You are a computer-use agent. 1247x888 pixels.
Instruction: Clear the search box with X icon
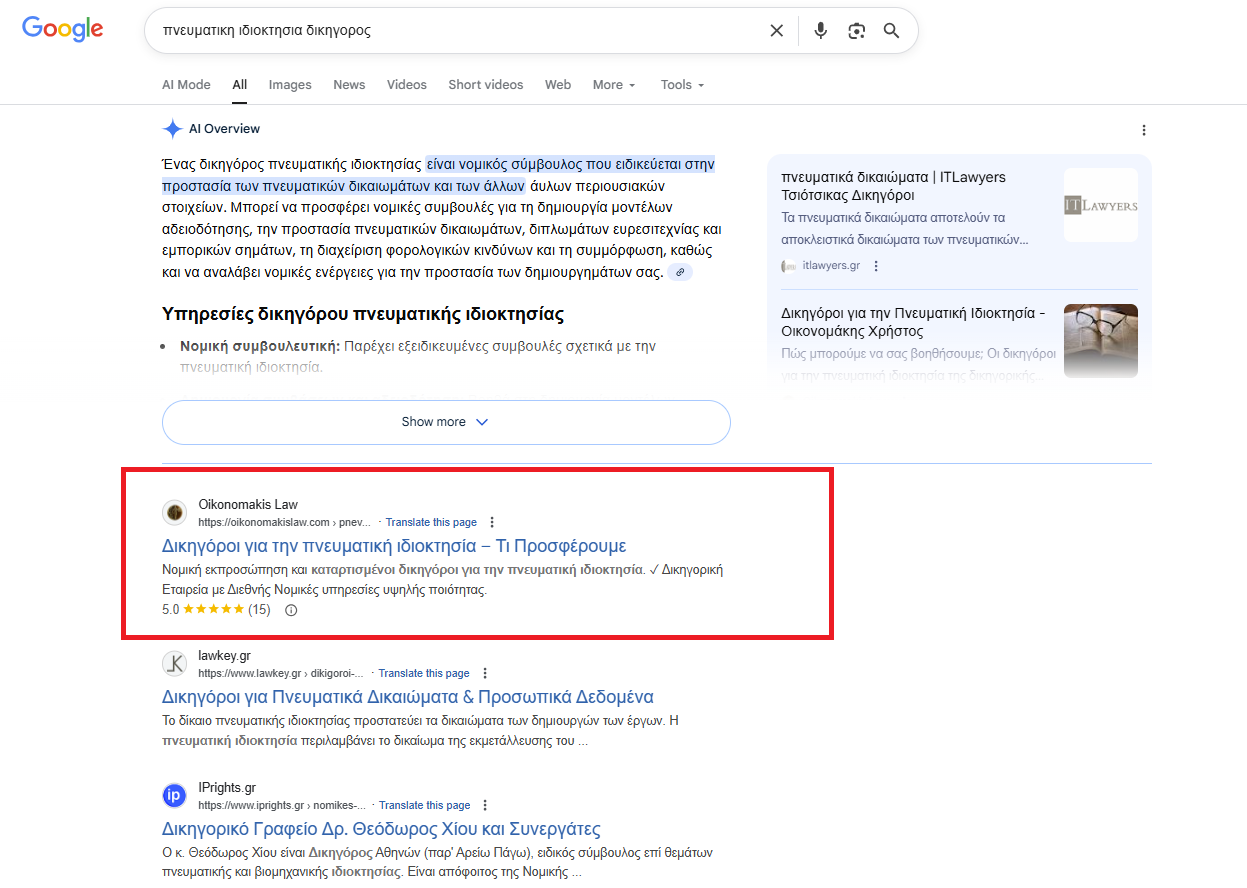coord(776,31)
